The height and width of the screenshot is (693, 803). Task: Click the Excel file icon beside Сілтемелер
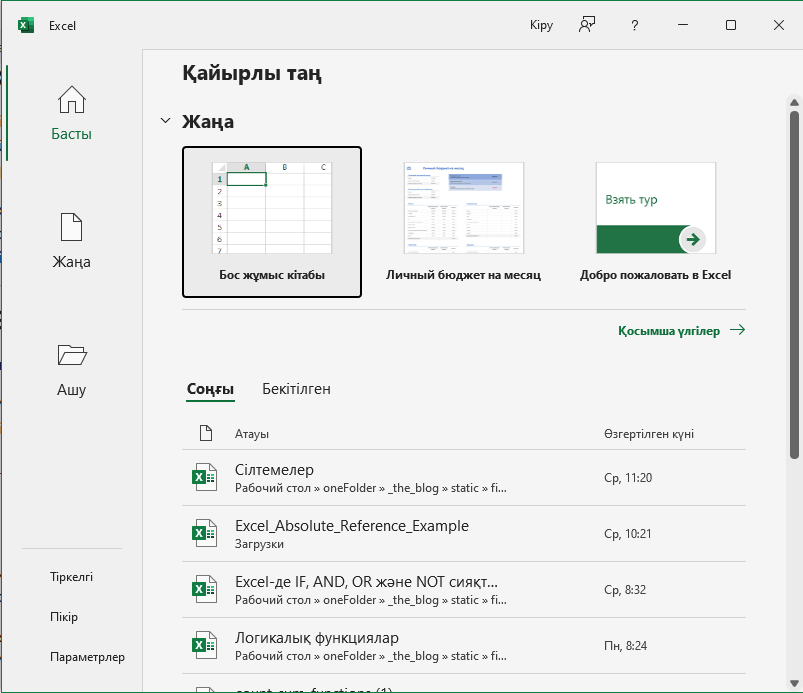(204, 477)
